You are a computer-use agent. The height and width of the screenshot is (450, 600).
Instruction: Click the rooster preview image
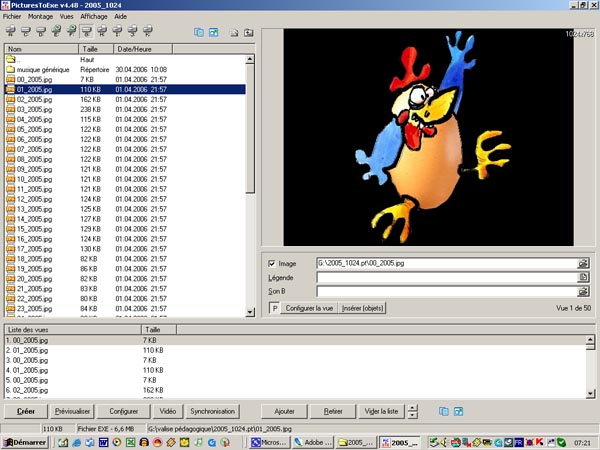(428, 137)
